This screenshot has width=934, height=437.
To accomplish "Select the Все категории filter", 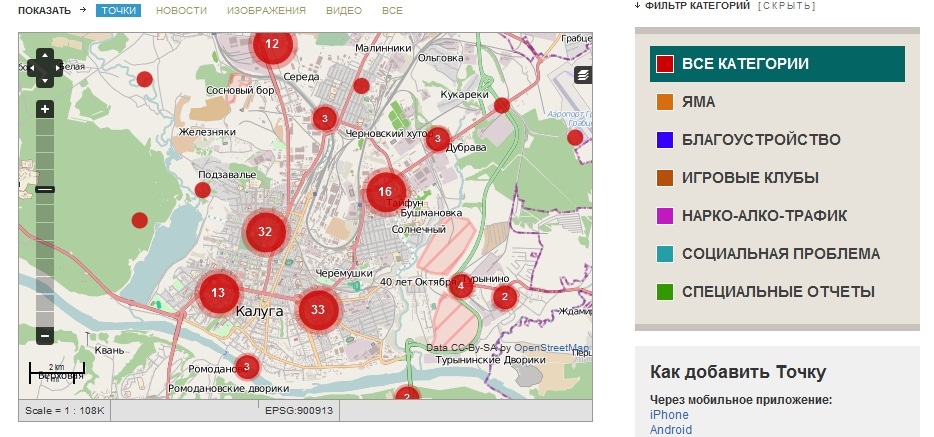I will (745, 64).
